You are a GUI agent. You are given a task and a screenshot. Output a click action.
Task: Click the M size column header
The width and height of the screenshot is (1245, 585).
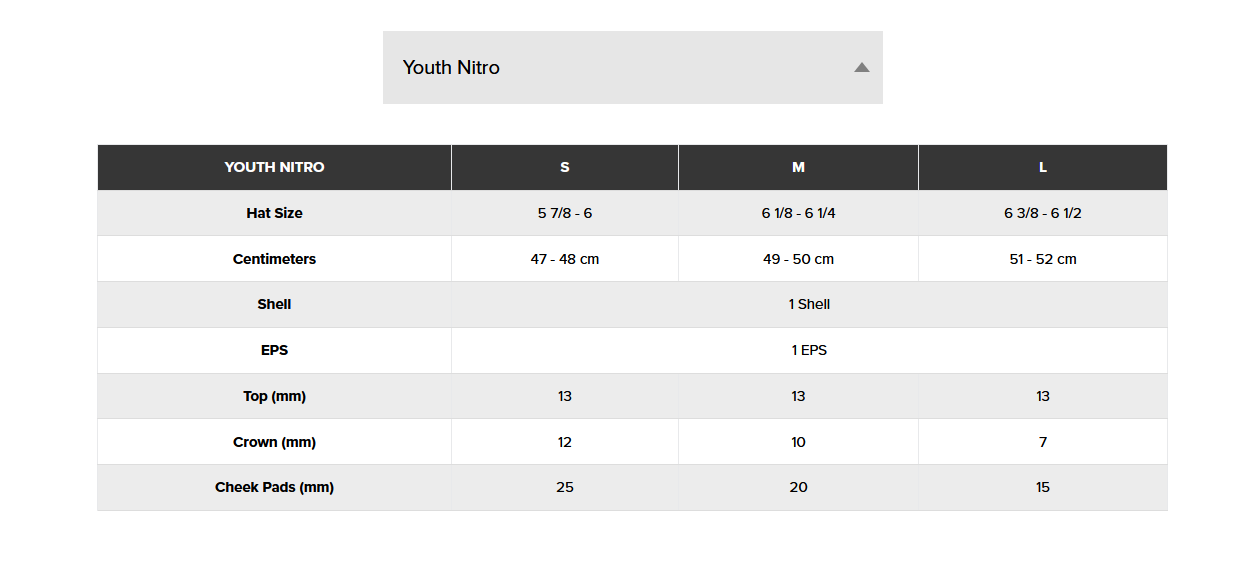point(798,167)
